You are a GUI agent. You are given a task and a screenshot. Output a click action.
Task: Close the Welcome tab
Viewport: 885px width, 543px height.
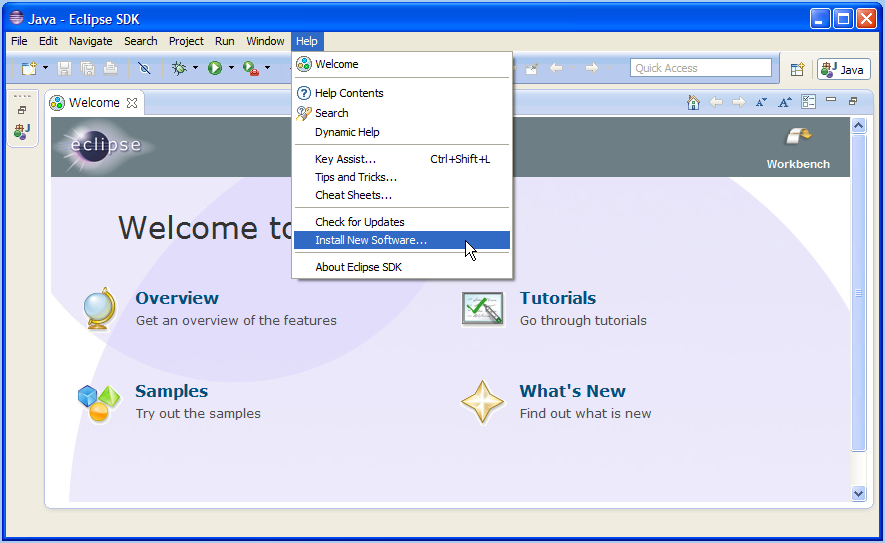[132, 103]
